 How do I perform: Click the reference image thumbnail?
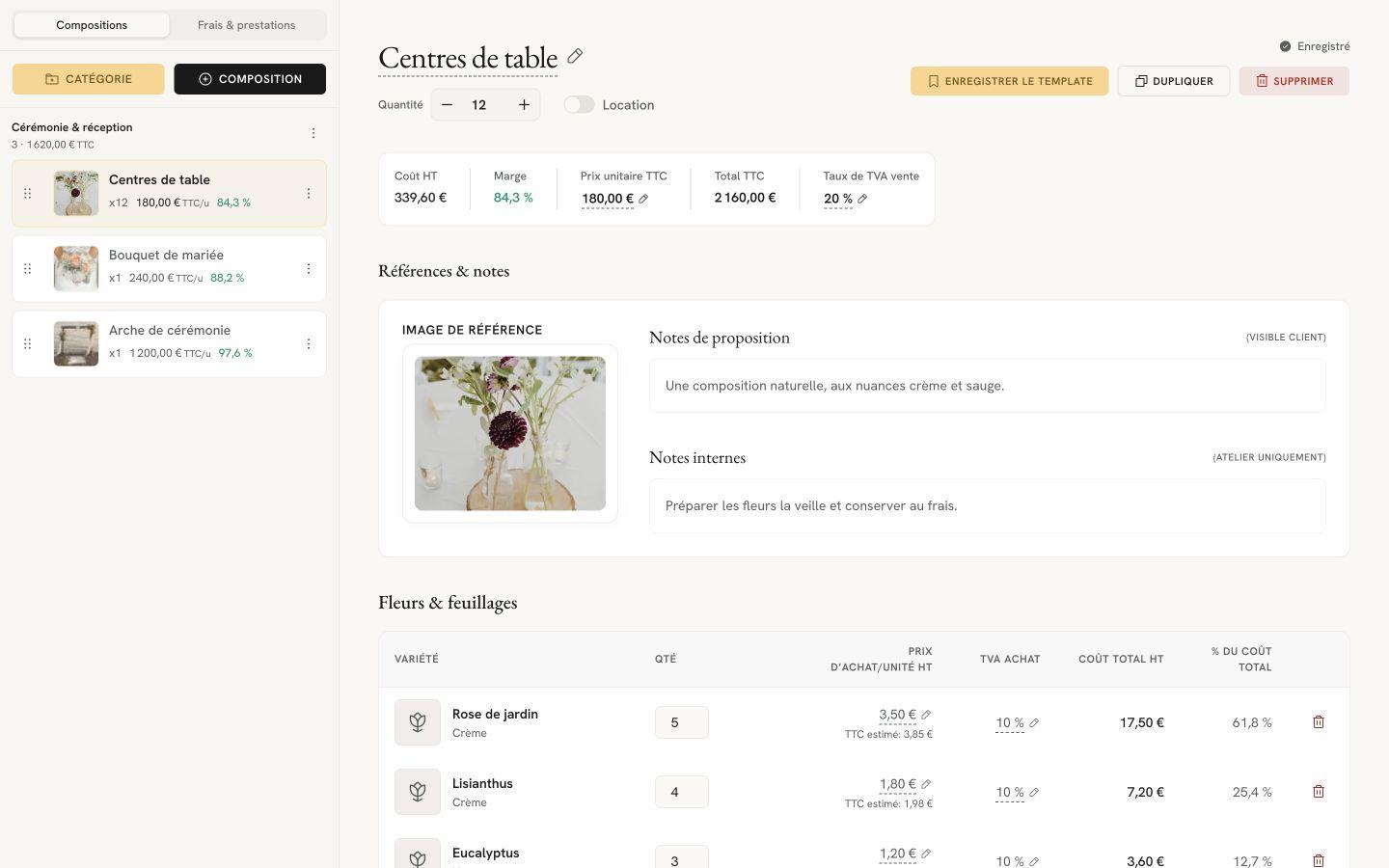pyautogui.click(x=510, y=433)
